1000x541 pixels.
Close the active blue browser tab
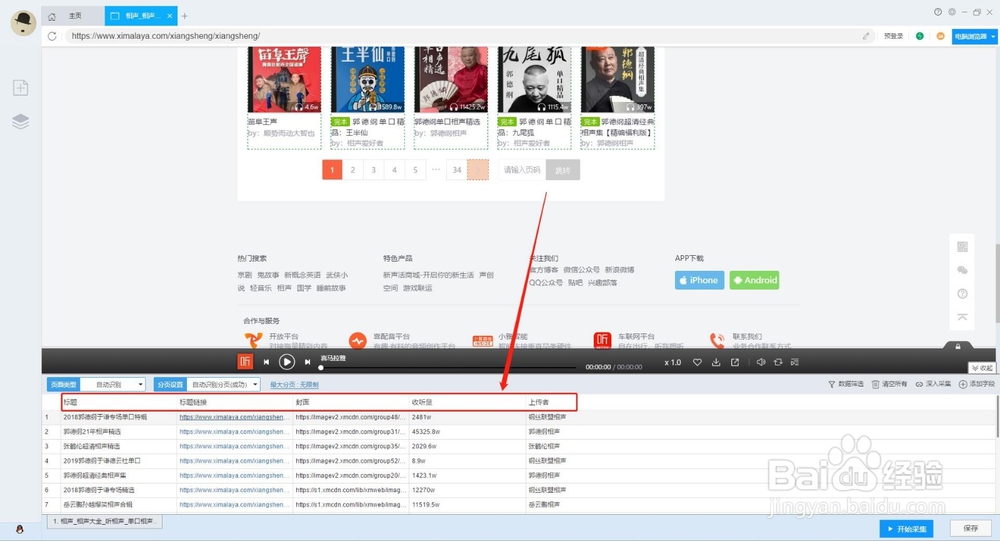click(x=170, y=16)
